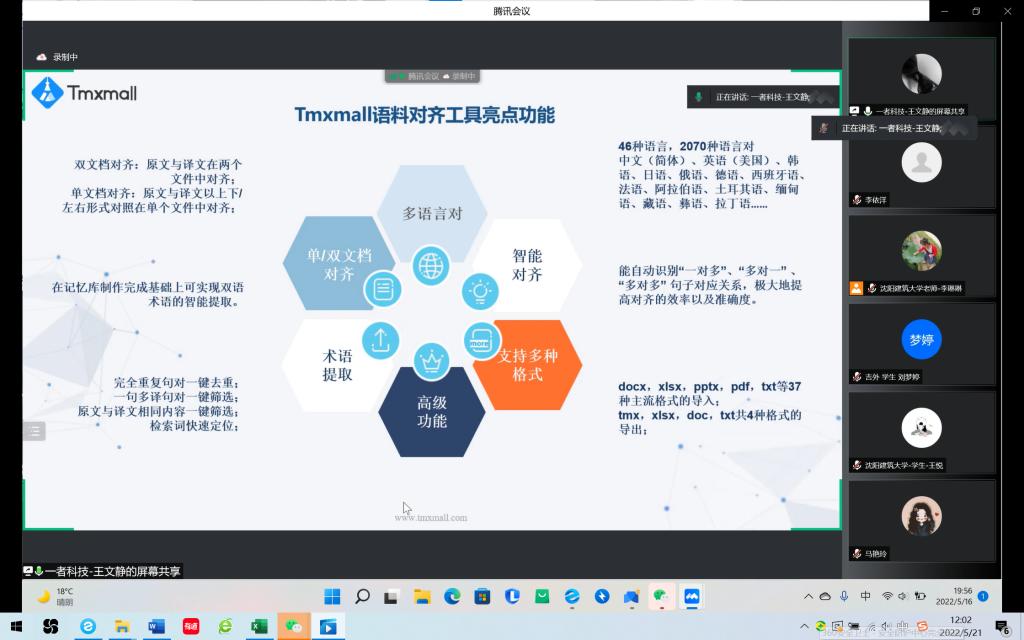The image size is (1024, 640).
Task: Click the lightbulb smart alignment icon
Action: tap(480, 291)
